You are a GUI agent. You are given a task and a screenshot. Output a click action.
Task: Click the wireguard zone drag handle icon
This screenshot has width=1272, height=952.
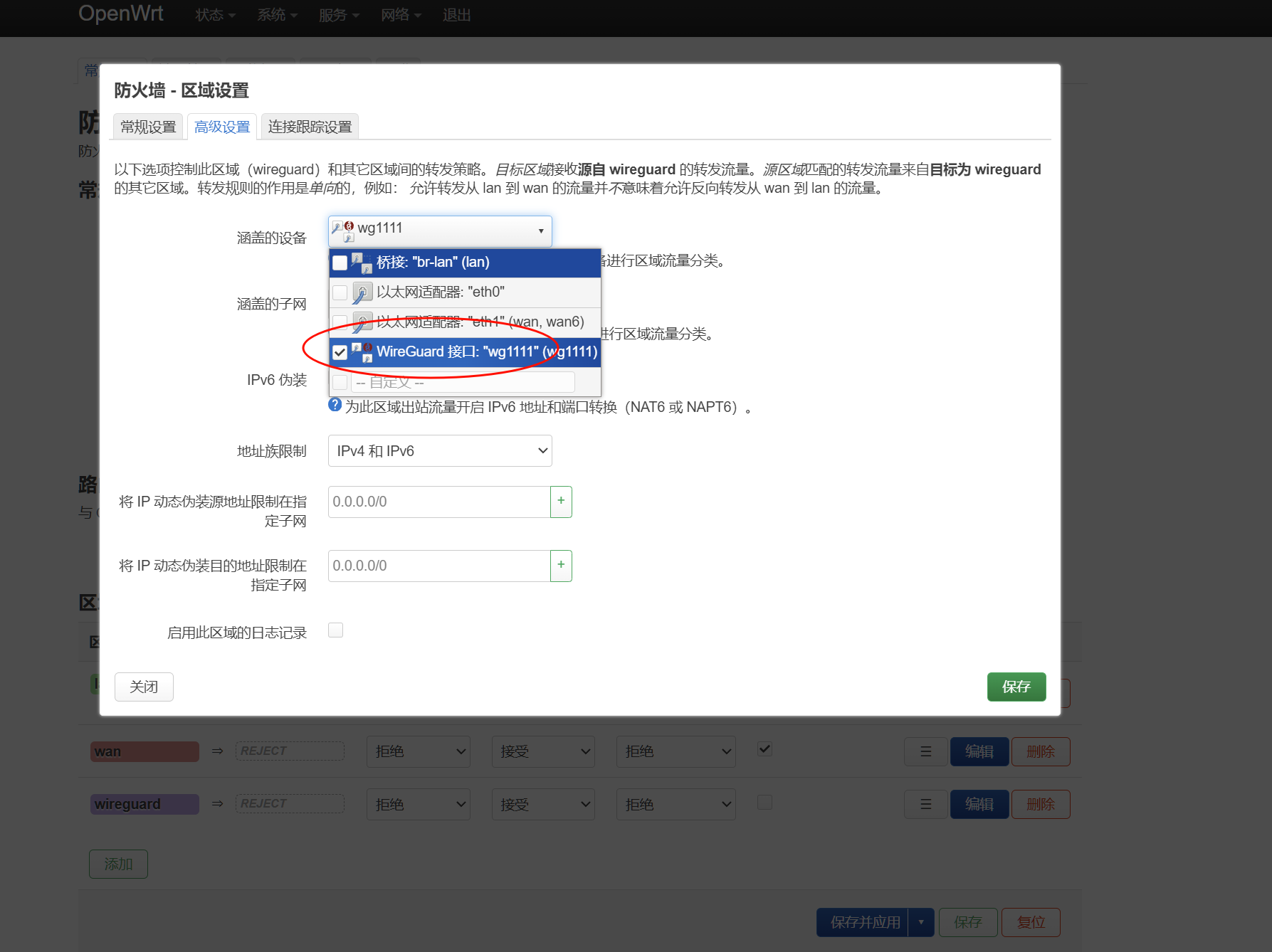point(925,804)
